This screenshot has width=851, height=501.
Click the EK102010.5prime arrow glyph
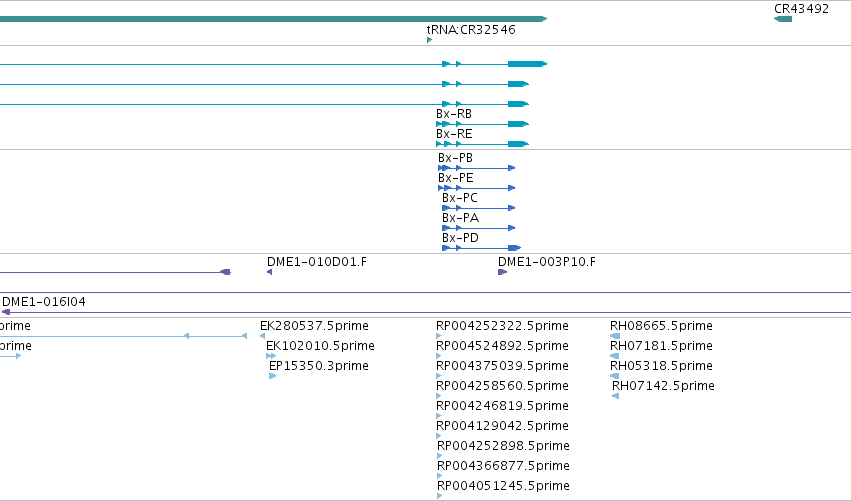(271, 356)
